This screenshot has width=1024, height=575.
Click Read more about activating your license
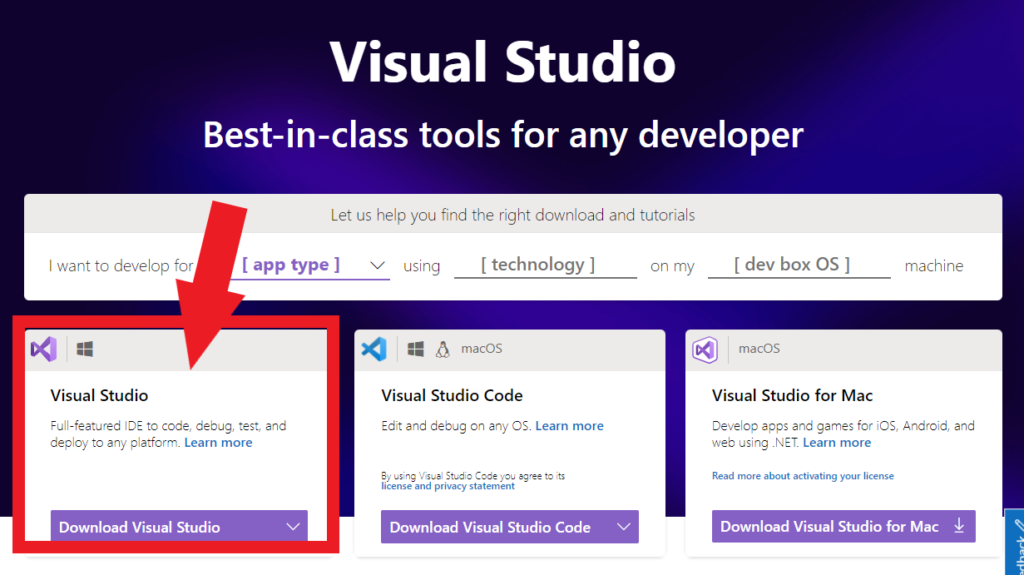pos(802,476)
